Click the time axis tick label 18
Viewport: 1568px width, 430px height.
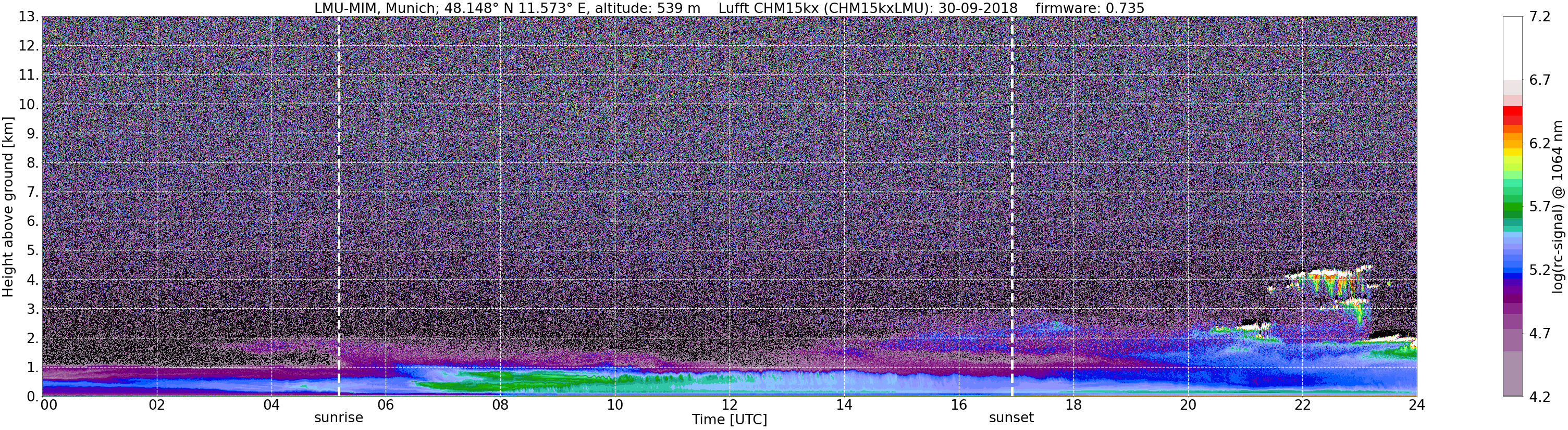coord(1073,405)
